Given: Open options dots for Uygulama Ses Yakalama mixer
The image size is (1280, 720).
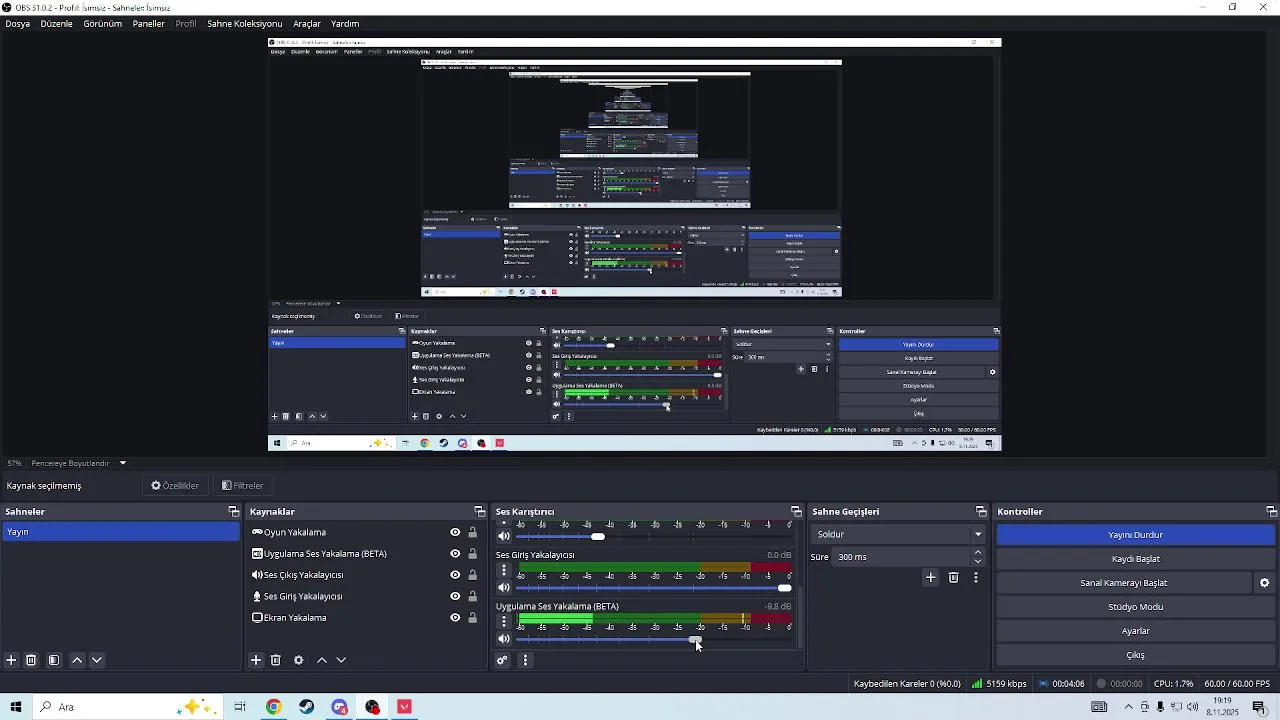Looking at the screenshot, I should (x=504, y=621).
